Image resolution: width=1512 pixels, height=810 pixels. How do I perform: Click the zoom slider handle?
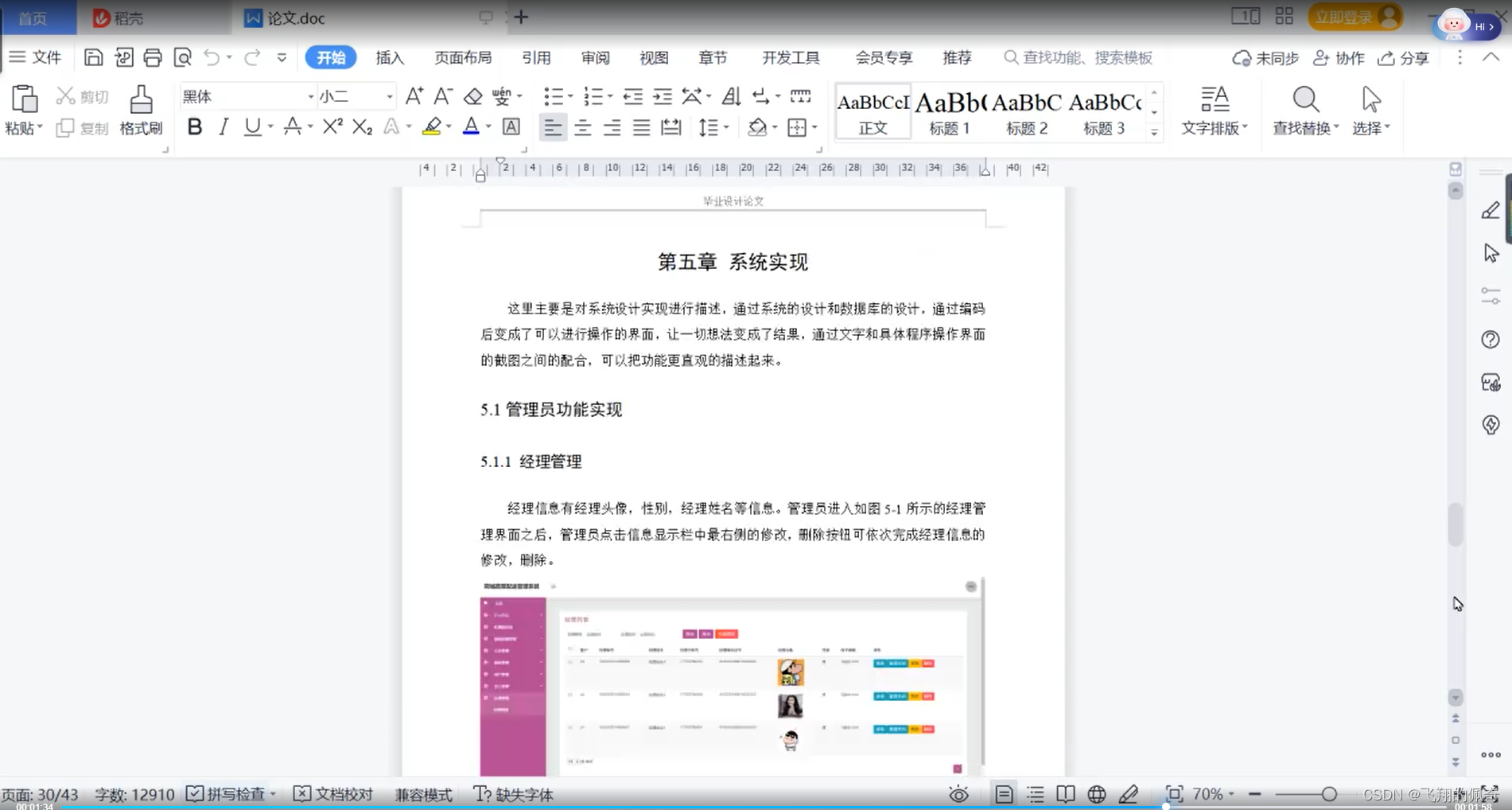tap(1329, 794)
